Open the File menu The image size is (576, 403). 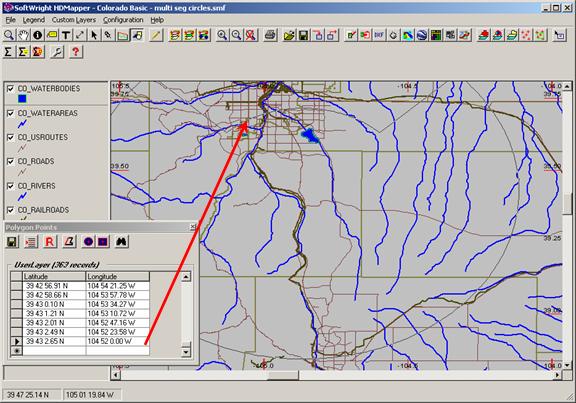point(10,20)
